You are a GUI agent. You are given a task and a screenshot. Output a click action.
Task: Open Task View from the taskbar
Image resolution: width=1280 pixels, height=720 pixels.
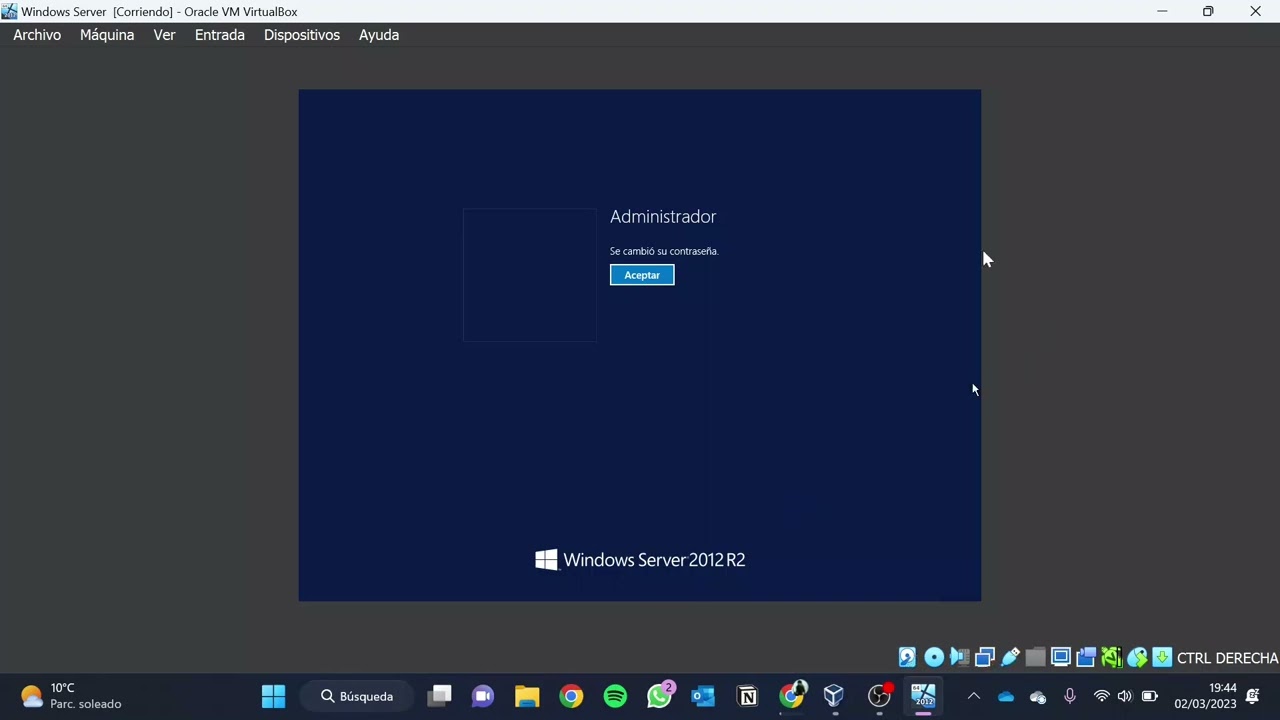tap(439, 696)
